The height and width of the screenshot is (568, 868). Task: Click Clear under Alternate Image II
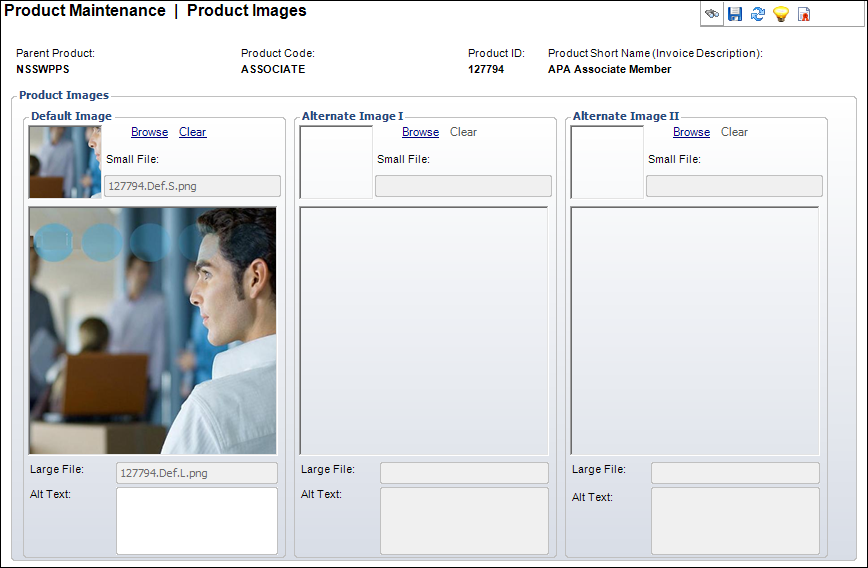tap(734, 132)
